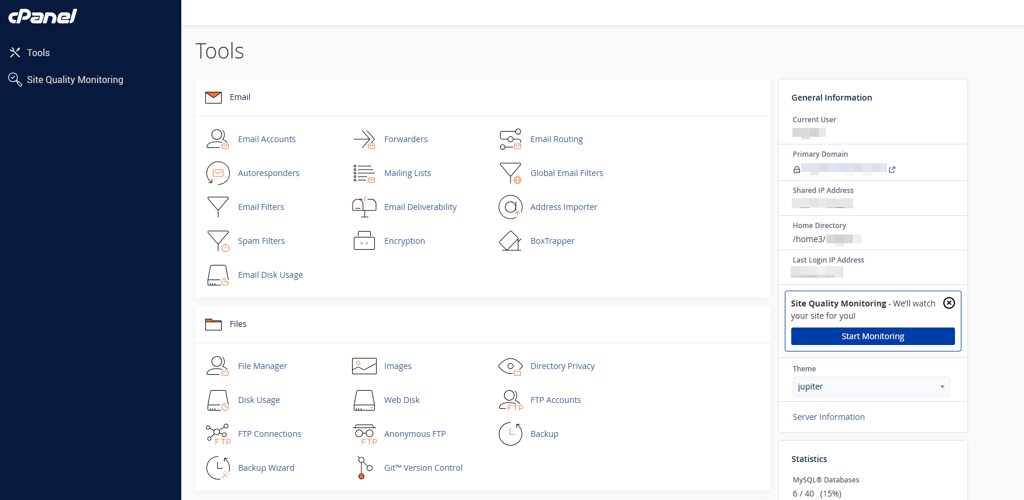
Task: Click the FTP Accounts icon
Action: coord(510,400)
